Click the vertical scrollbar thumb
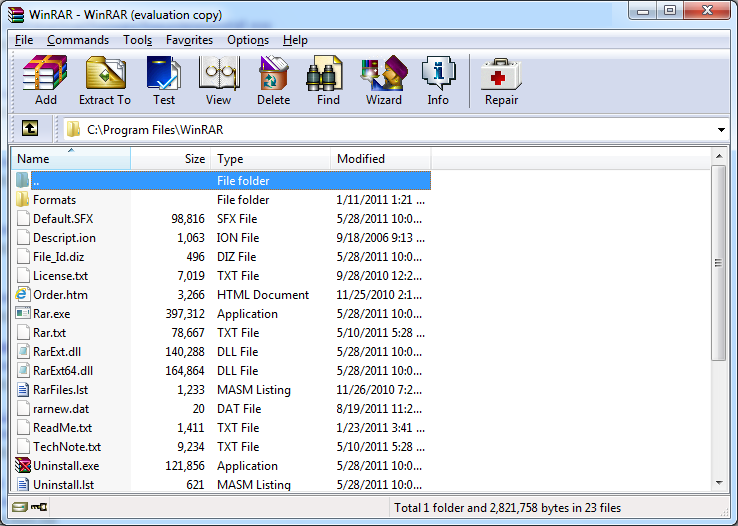 pos(719,263)
